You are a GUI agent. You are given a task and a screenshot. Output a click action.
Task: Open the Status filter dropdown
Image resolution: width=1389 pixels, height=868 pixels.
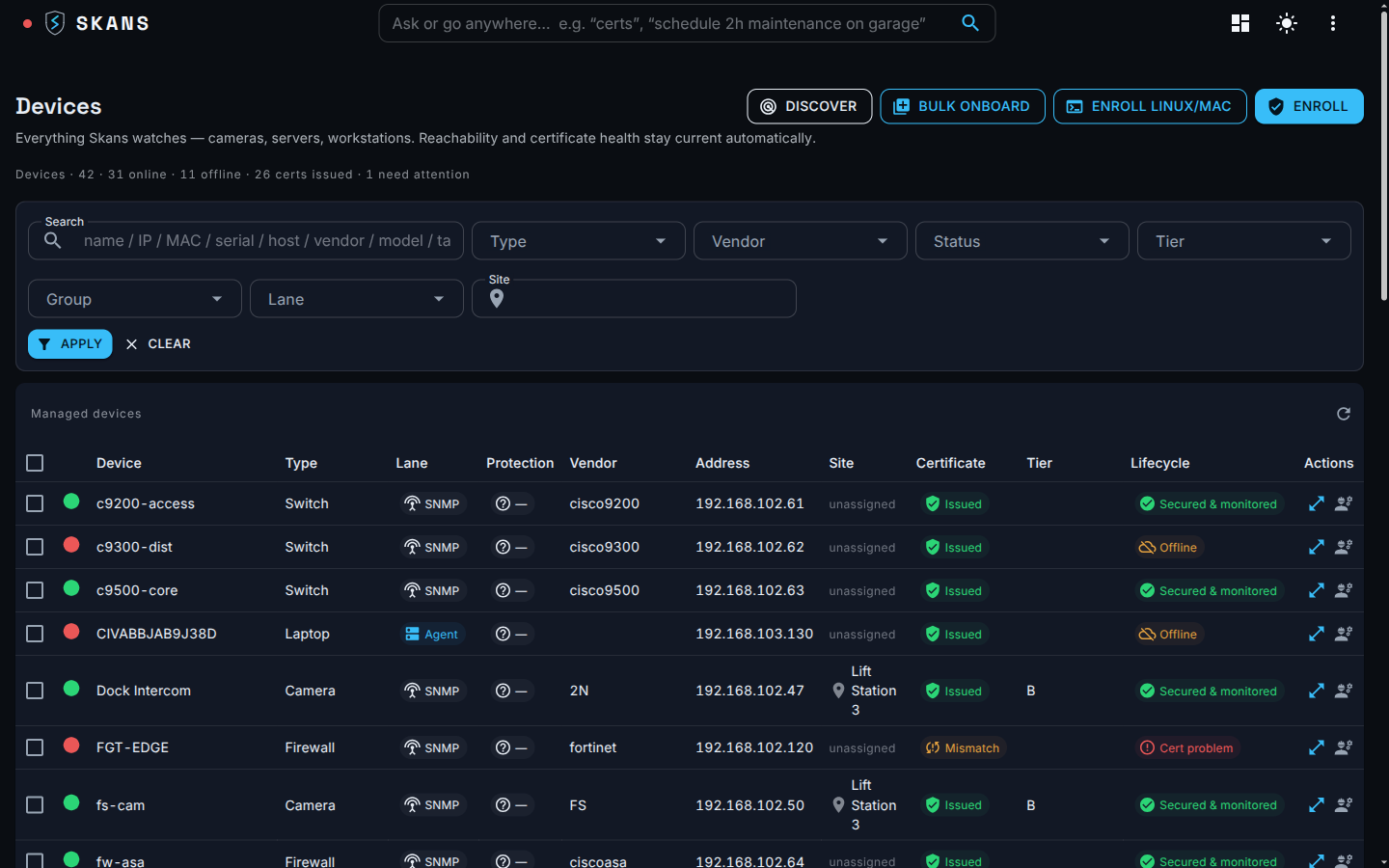pyautogui.click(x=1021, y=241)
